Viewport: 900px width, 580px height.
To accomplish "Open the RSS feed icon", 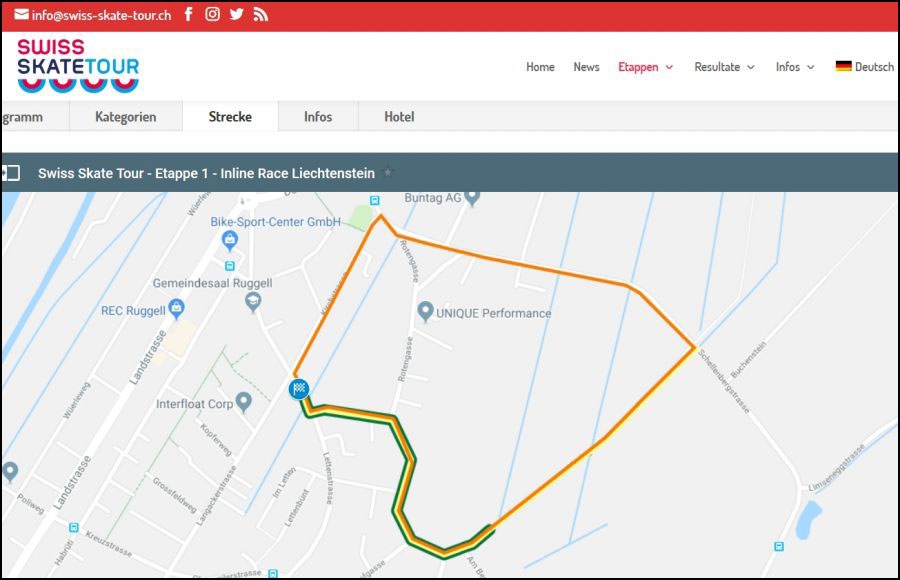I will (x=260, y=15).
